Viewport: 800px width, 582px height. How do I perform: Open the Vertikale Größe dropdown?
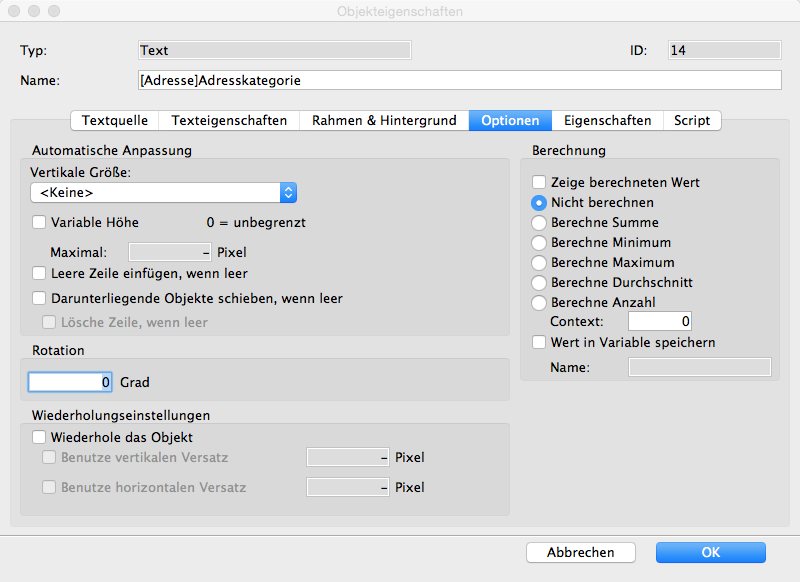(x=164, y=193)
